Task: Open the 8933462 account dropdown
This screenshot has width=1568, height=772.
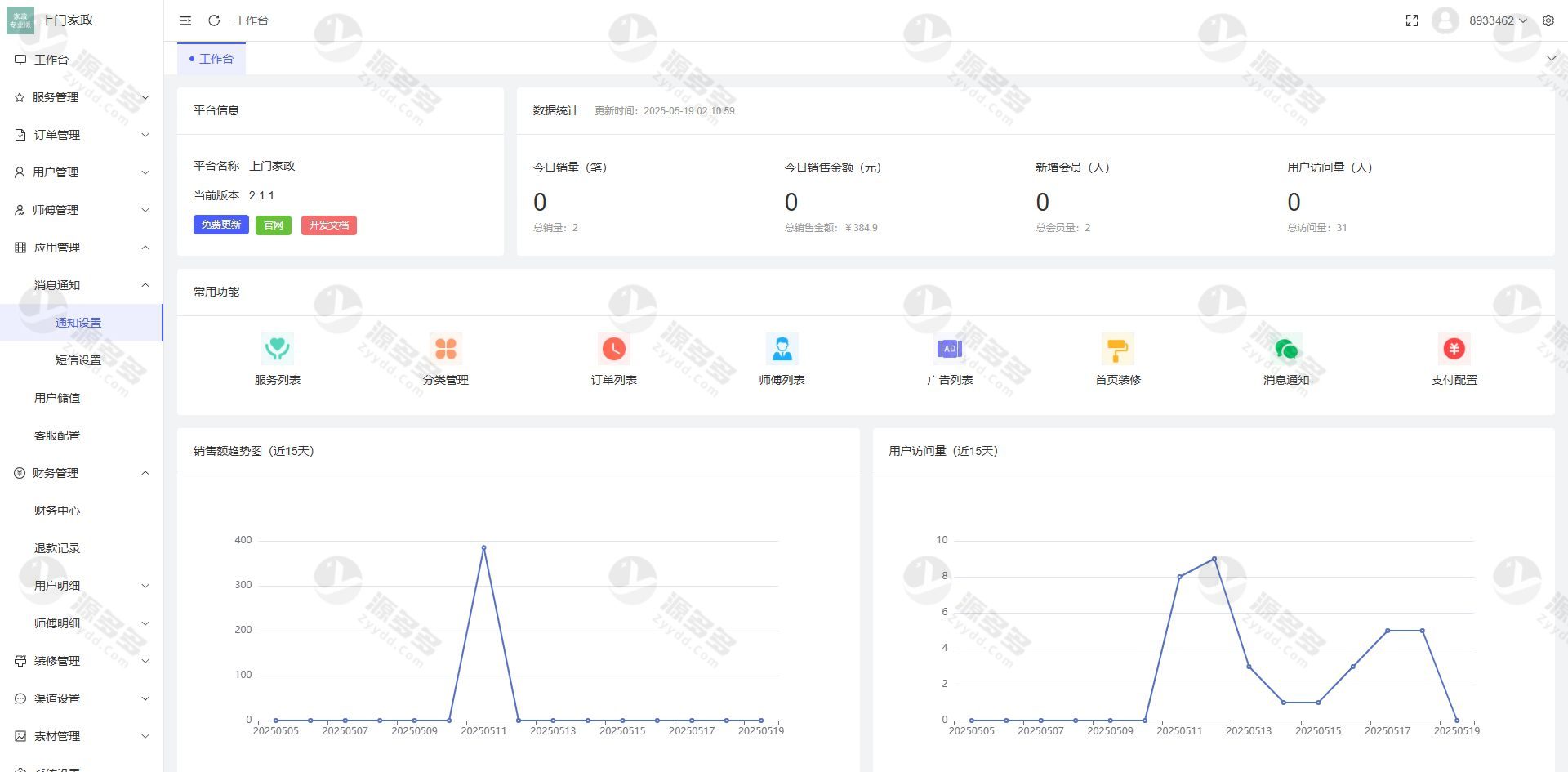Action: click(1500, 20)
